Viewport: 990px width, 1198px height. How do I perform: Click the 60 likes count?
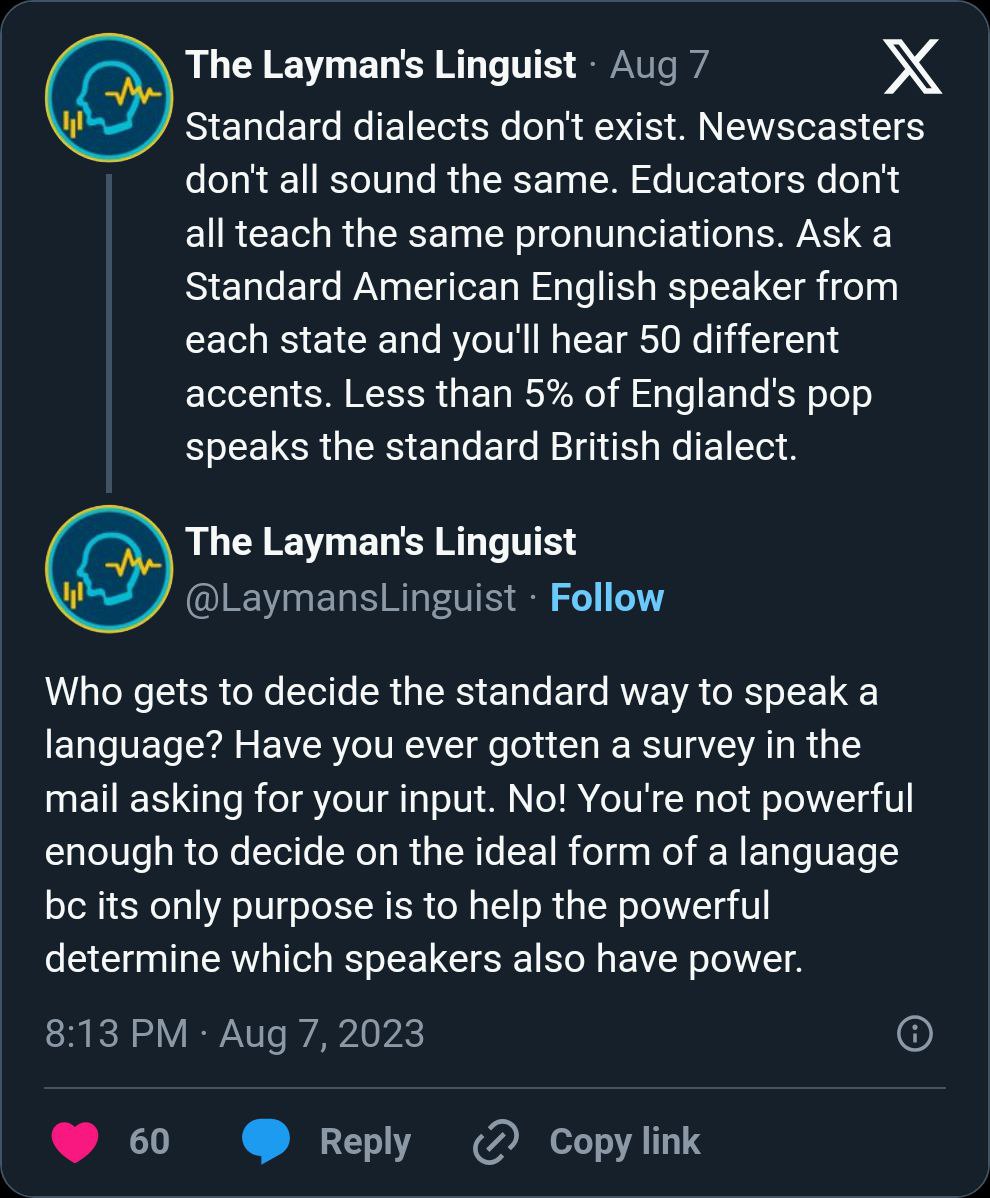pos(149,1142)
